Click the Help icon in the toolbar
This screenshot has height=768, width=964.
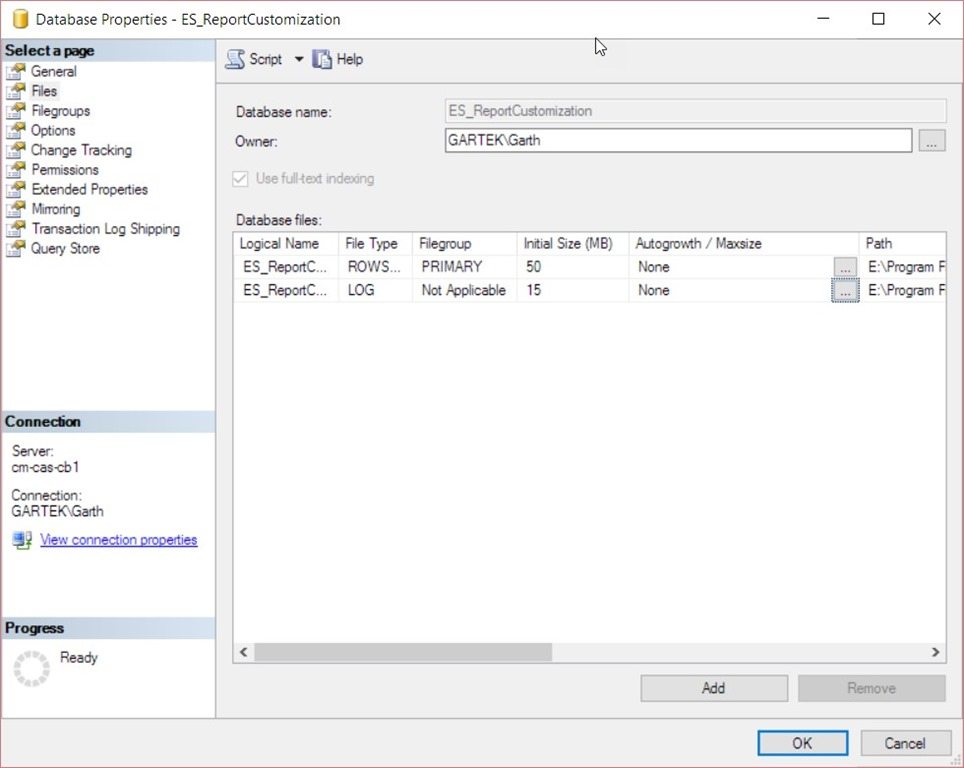pyautogui.click(x=321, y=58)
